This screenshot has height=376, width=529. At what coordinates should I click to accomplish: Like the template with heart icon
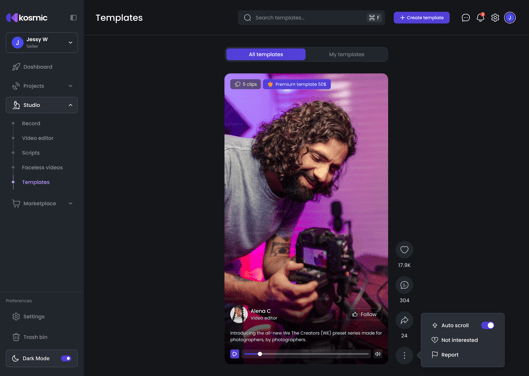click(x=404, y=250)
